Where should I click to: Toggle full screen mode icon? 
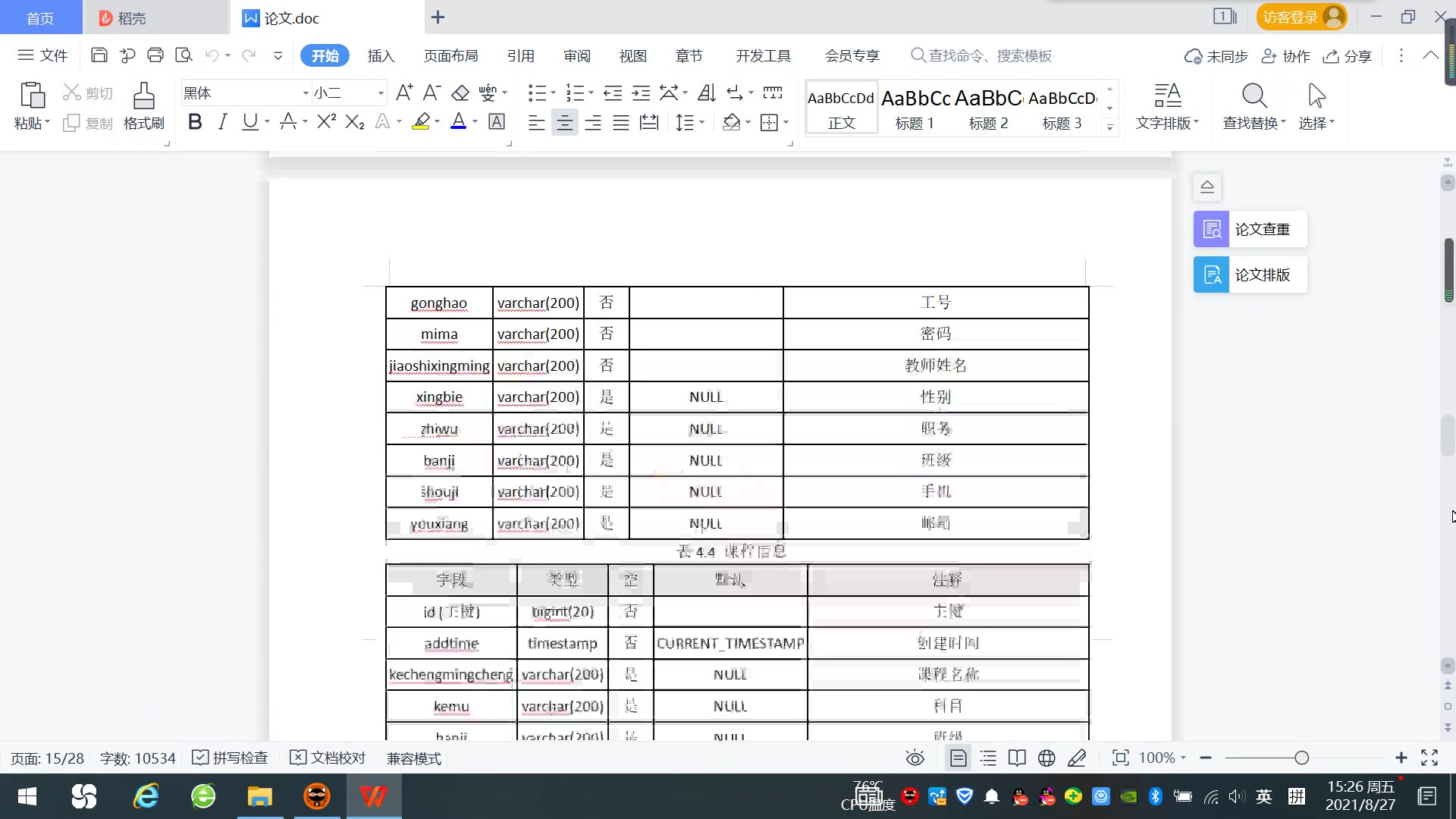pyautogui.click(x=1429, y=758)
